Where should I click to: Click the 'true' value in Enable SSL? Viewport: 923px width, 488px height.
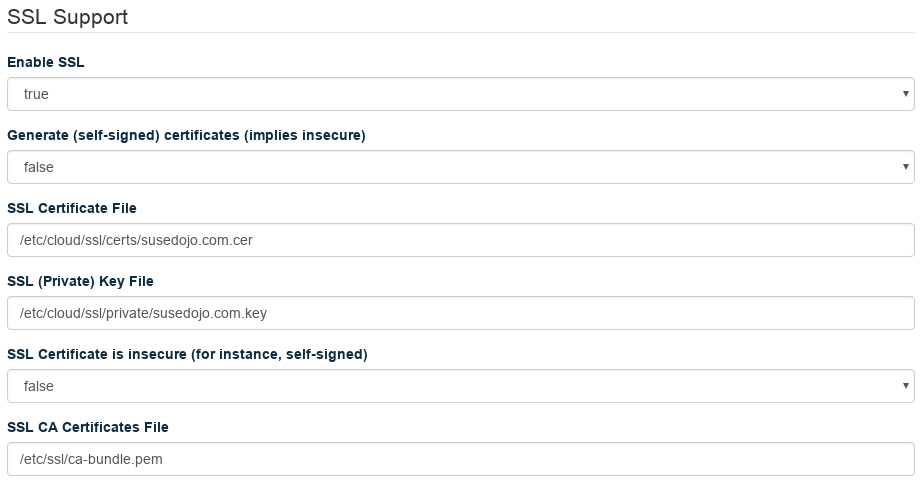point(37,94)
